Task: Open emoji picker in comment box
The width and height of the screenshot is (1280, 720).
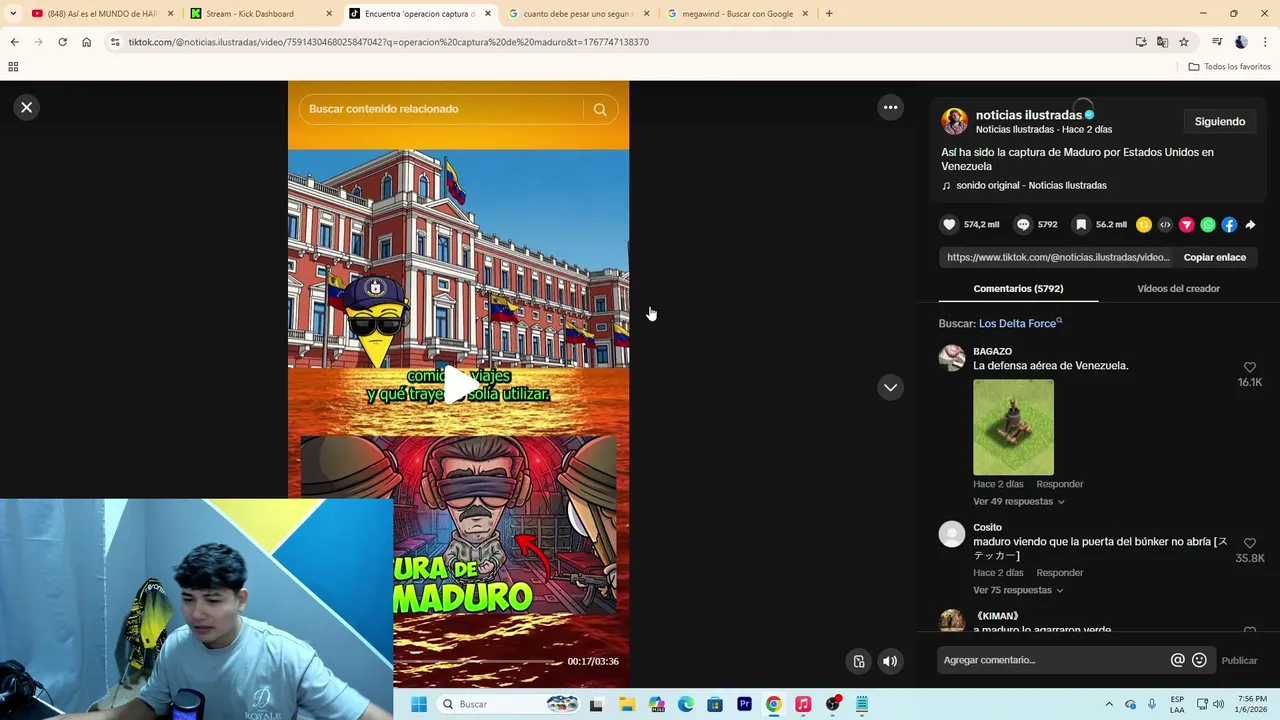Action: [1199, 660]
